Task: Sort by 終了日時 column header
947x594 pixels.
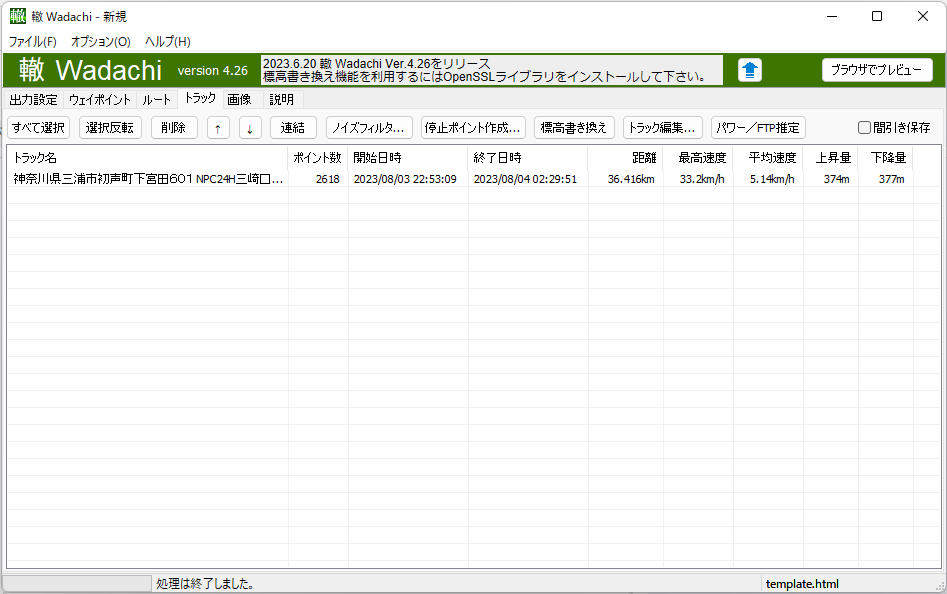Action: 528,158
